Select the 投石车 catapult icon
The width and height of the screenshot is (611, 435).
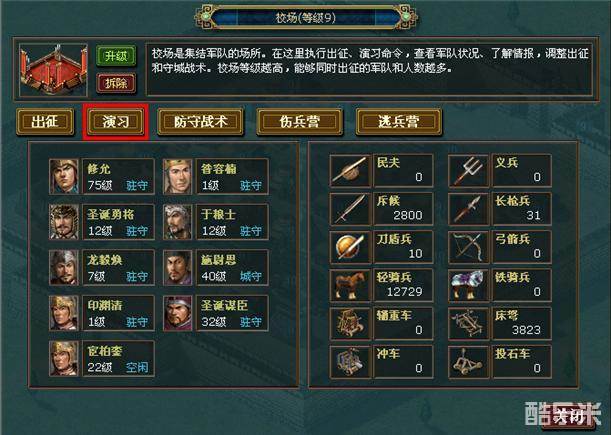point(468,362)
